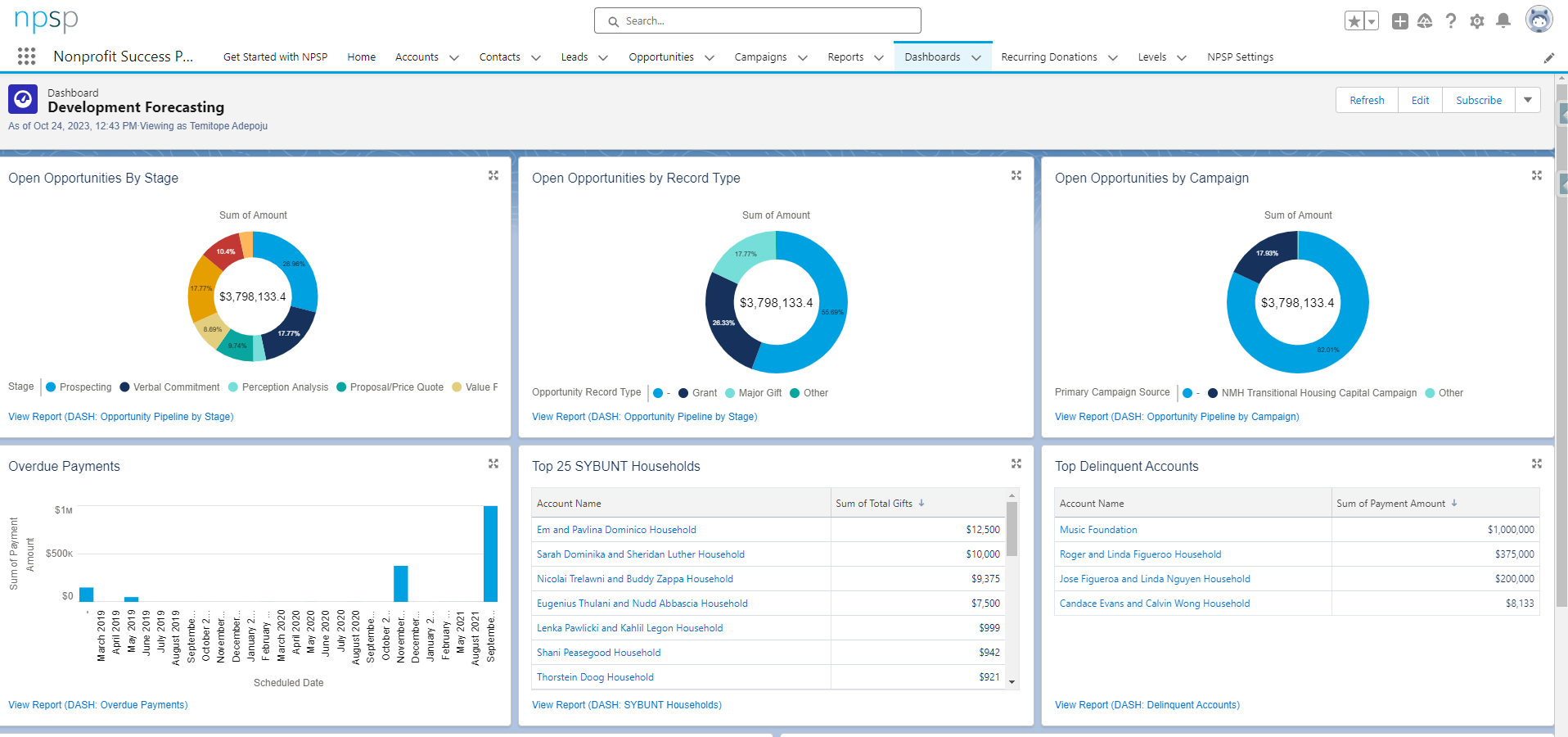Image resolution: width=1568 pixels, height=737 pixels.
Task: Click the Grant legend color dot
Action: coord(683,393)
